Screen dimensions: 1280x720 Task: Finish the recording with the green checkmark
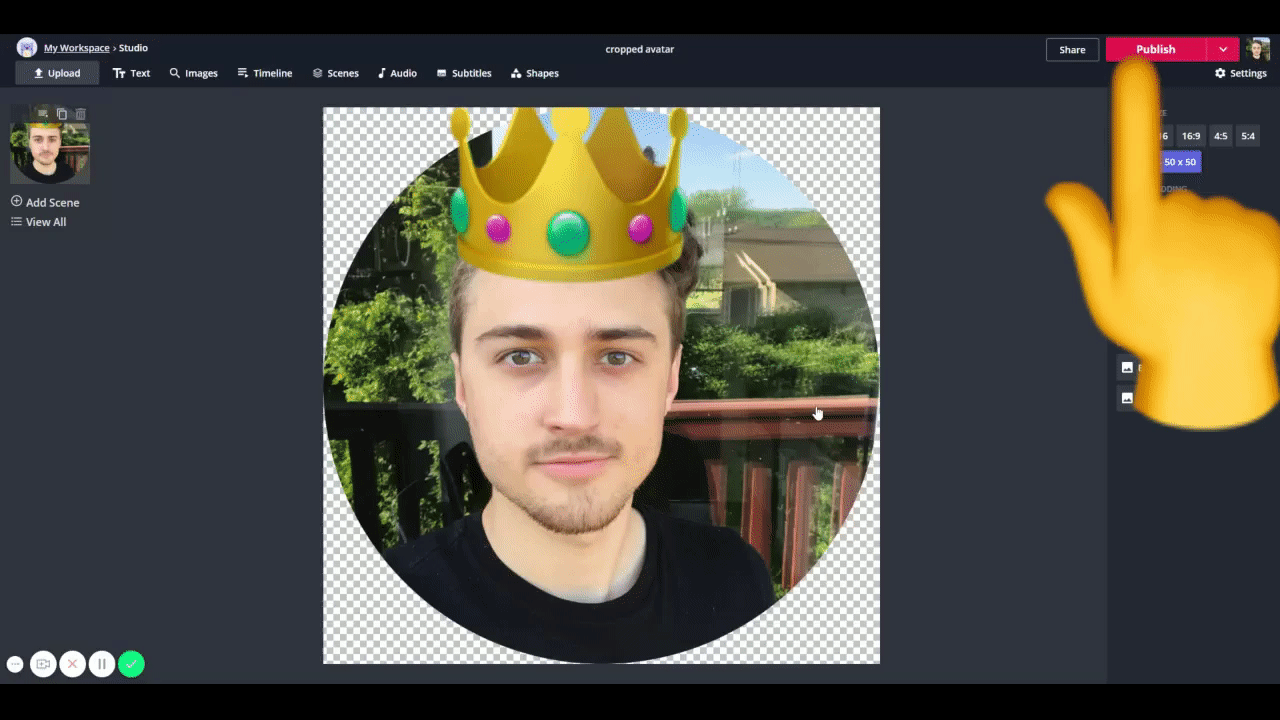click(131, 664)
